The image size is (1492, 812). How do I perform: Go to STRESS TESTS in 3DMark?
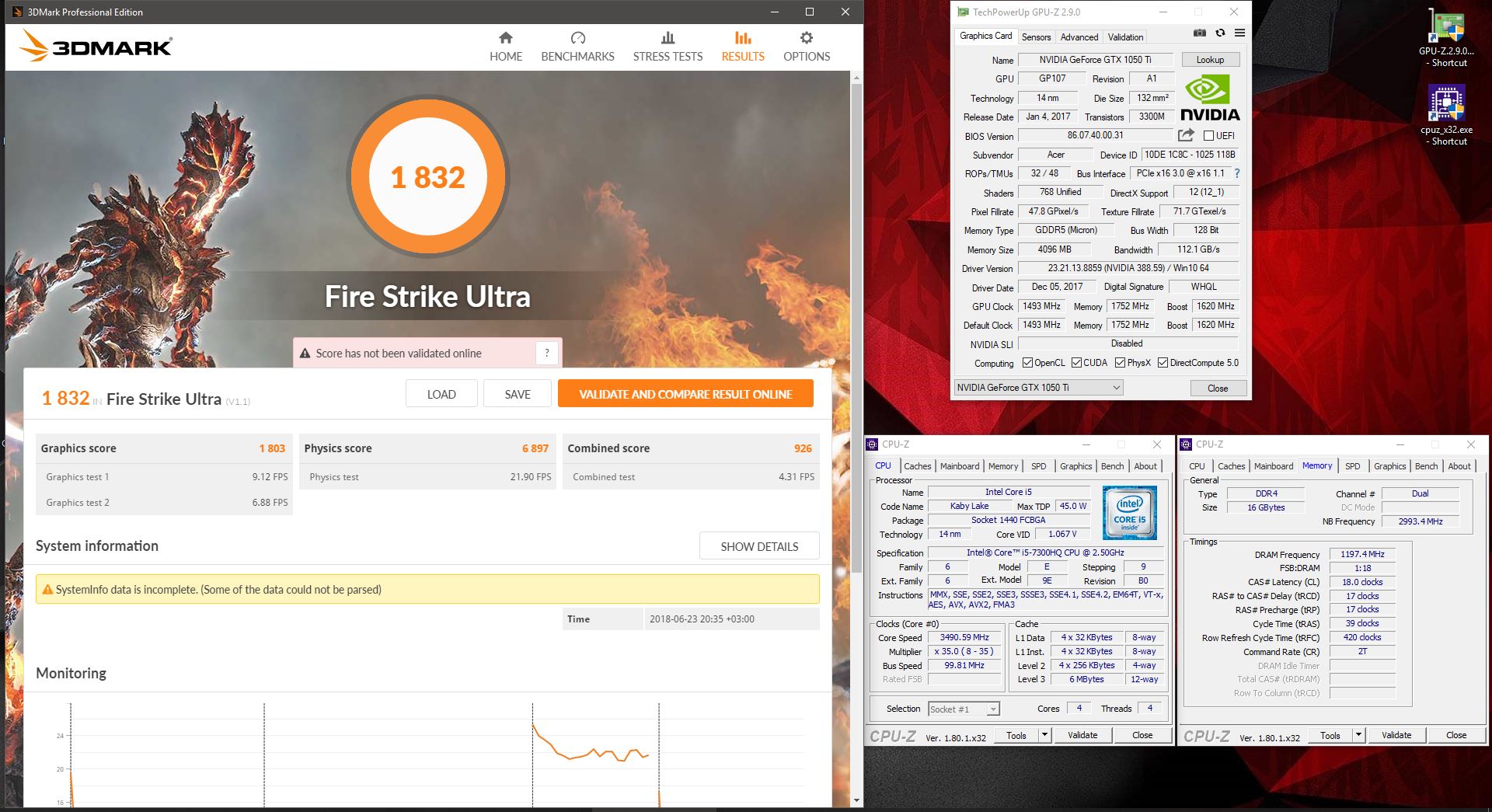point(668,47)
